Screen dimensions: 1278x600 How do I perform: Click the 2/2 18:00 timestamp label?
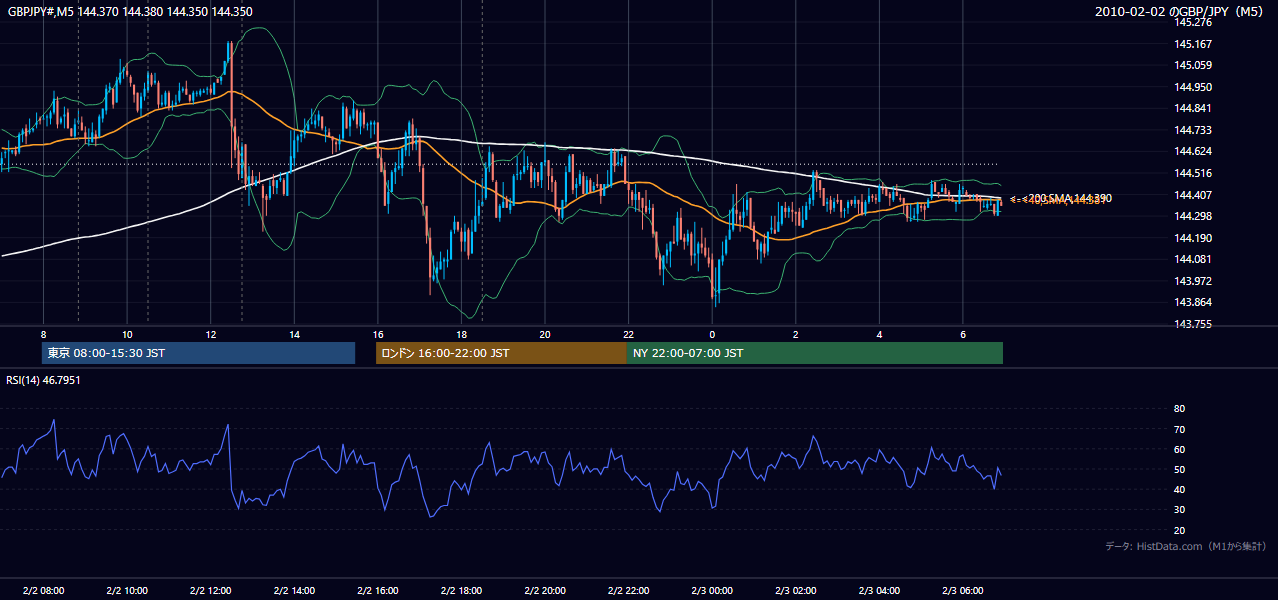[x=461, y=591]
